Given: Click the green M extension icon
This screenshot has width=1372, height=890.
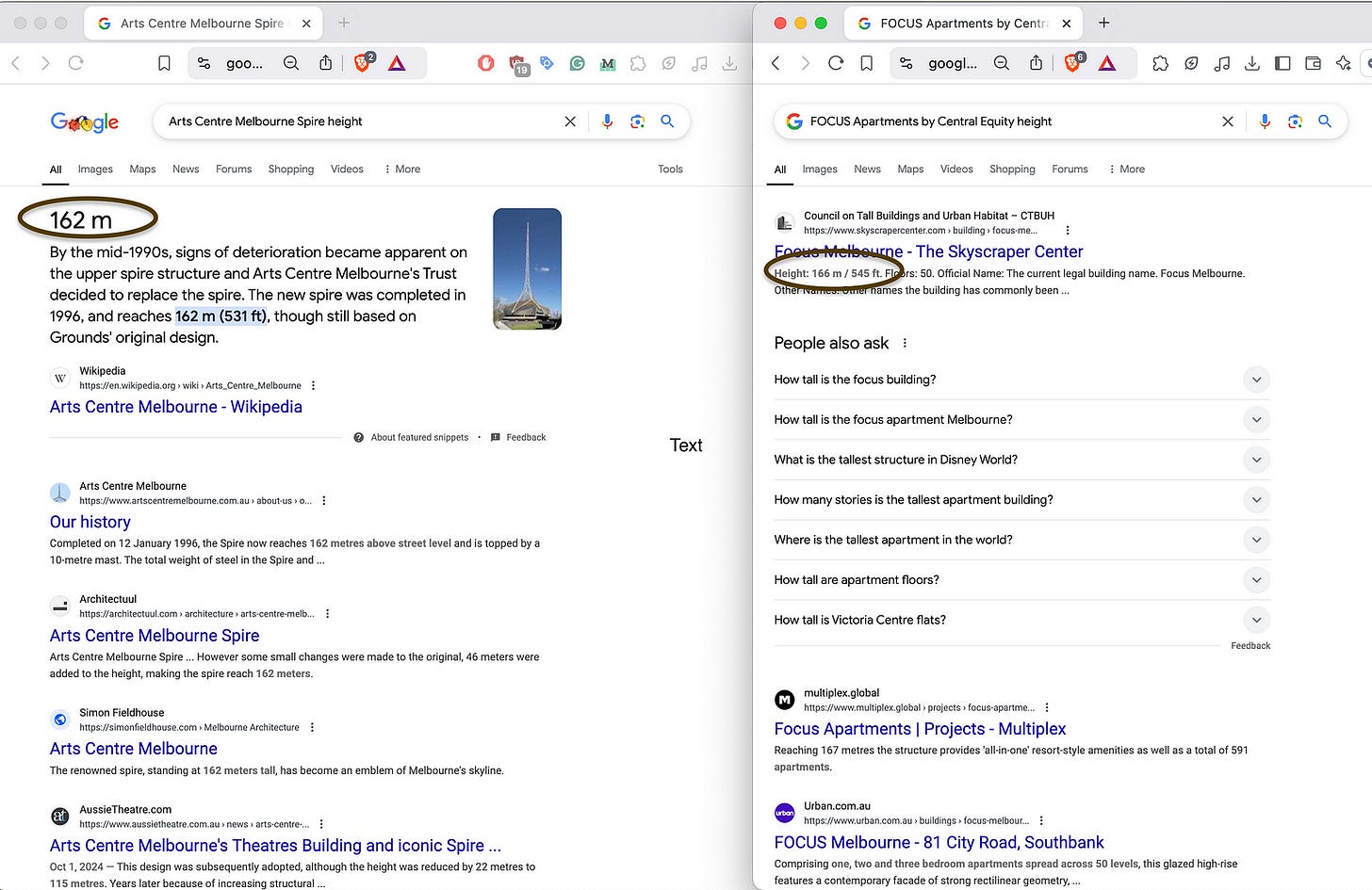Looking at the screenshot, I should (608, 63).
